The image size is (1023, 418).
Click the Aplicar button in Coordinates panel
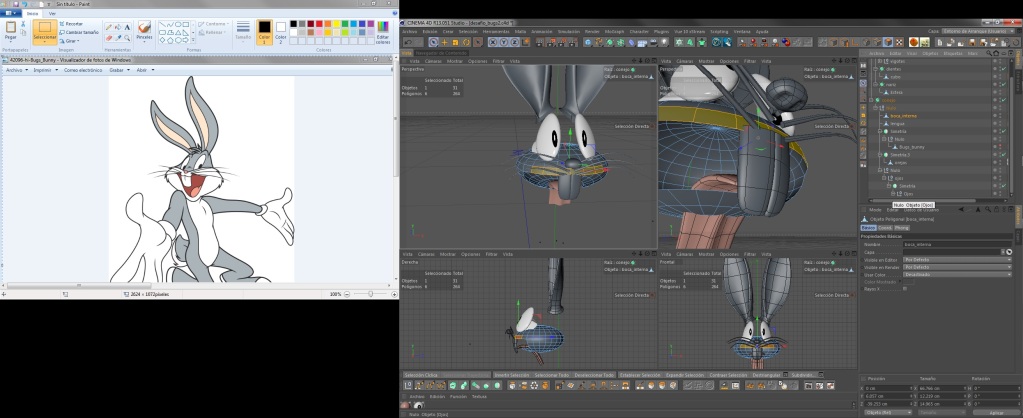pyautogui.click(x=996, y=412)
